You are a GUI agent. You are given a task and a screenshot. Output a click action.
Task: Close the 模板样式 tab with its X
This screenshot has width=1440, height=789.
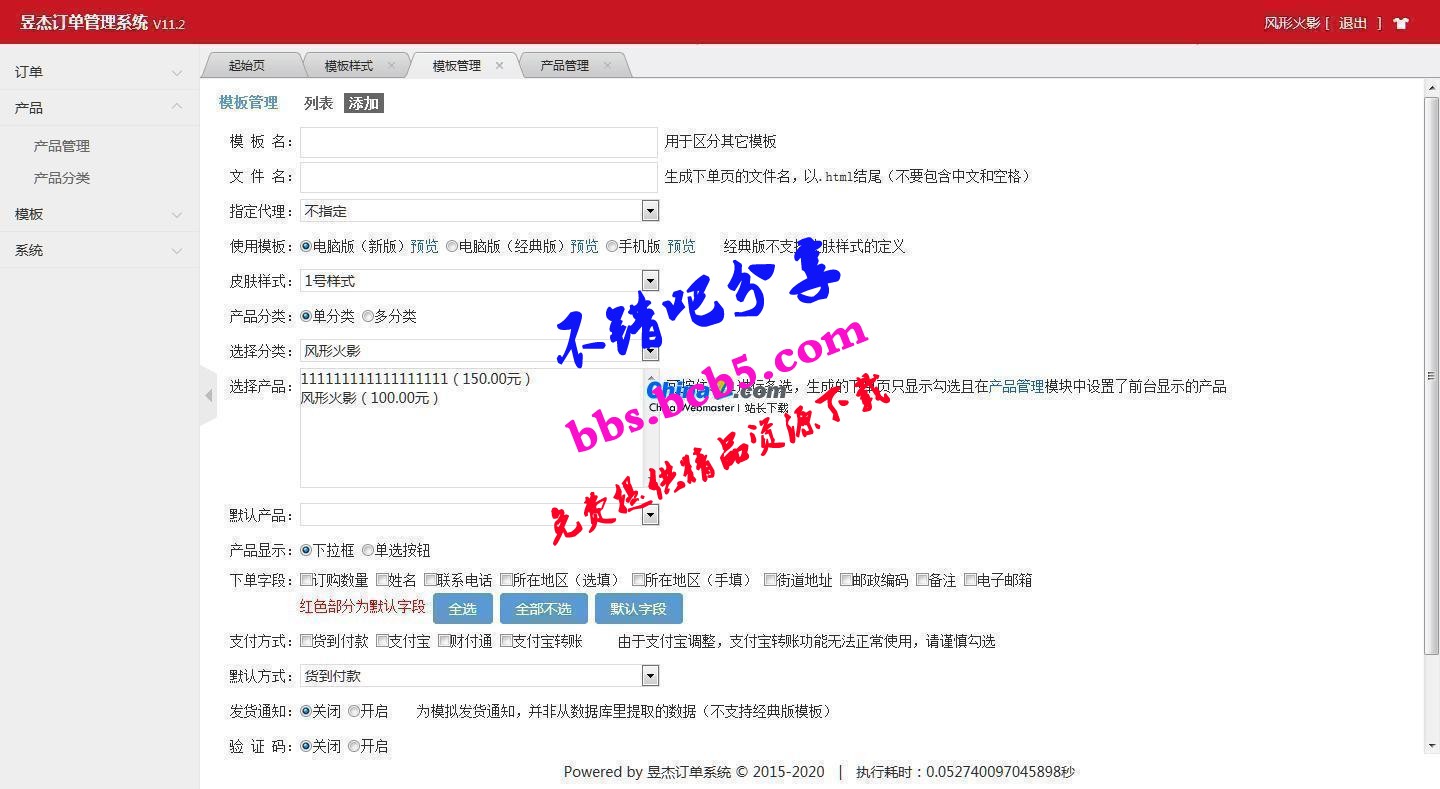[x=391, y=65]
